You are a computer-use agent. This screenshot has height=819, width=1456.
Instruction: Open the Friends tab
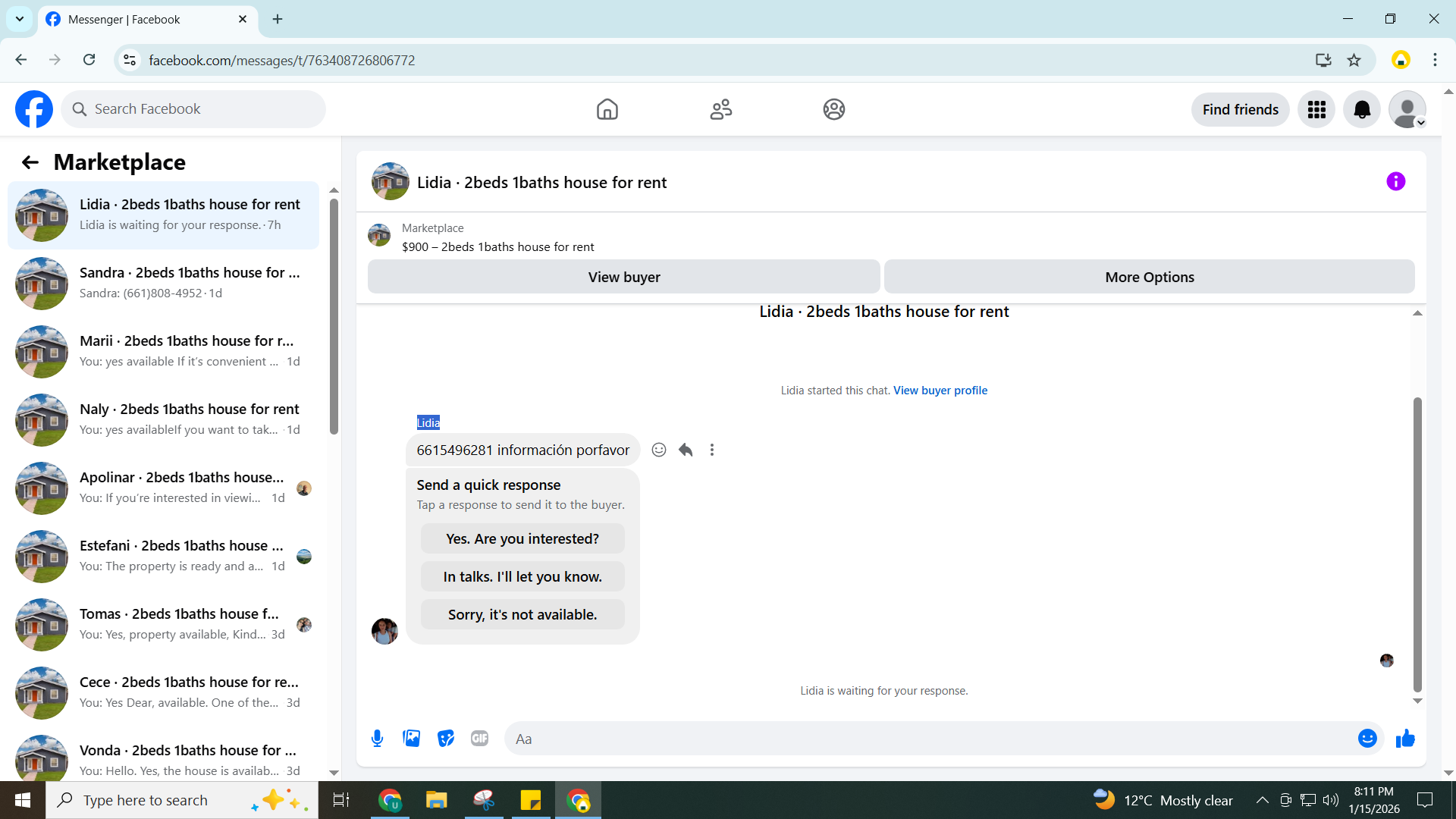pos(720,110)
